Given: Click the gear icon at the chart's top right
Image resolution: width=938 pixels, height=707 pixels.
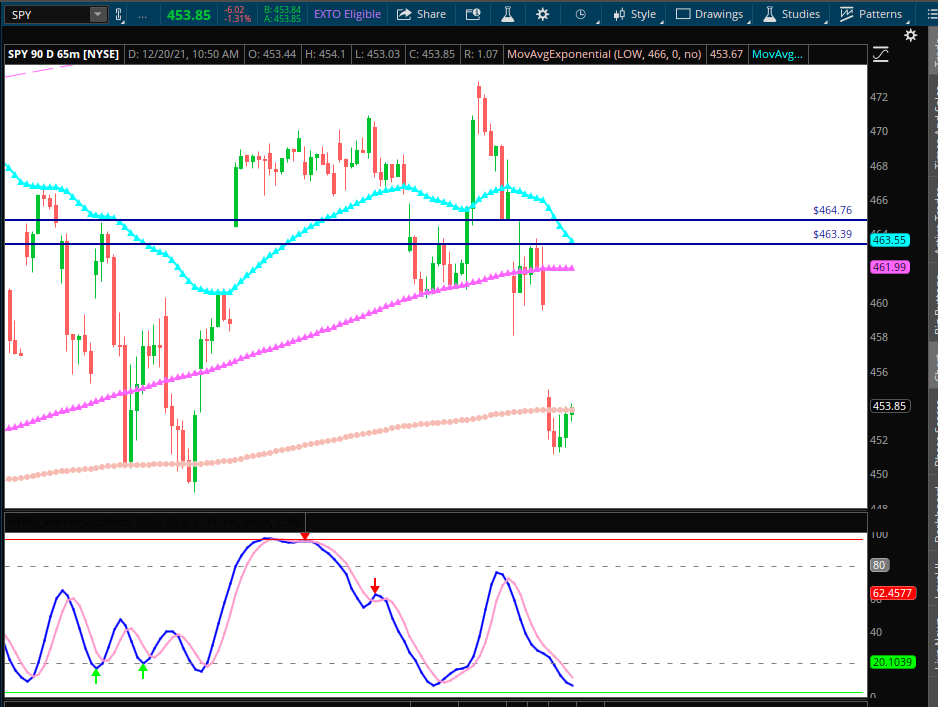Looking at the screenshot, I should click(910, 34).
